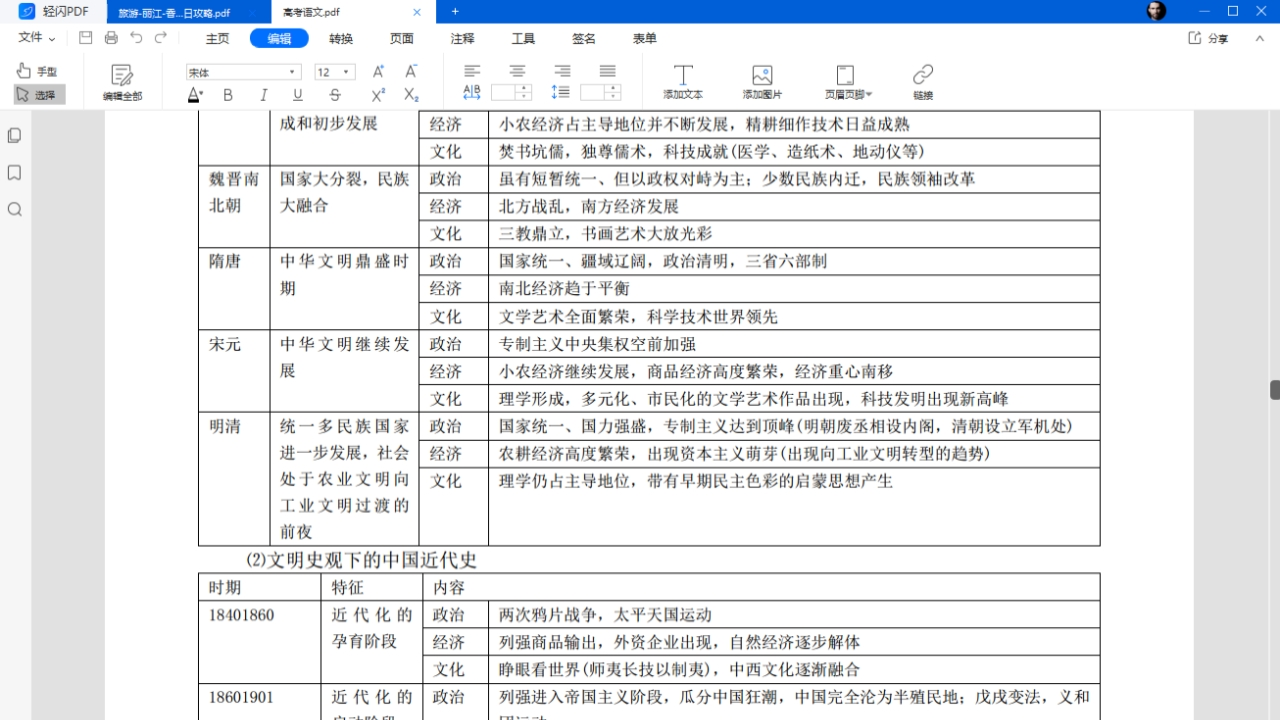Close the 高考语文.pdf tab

417,12
